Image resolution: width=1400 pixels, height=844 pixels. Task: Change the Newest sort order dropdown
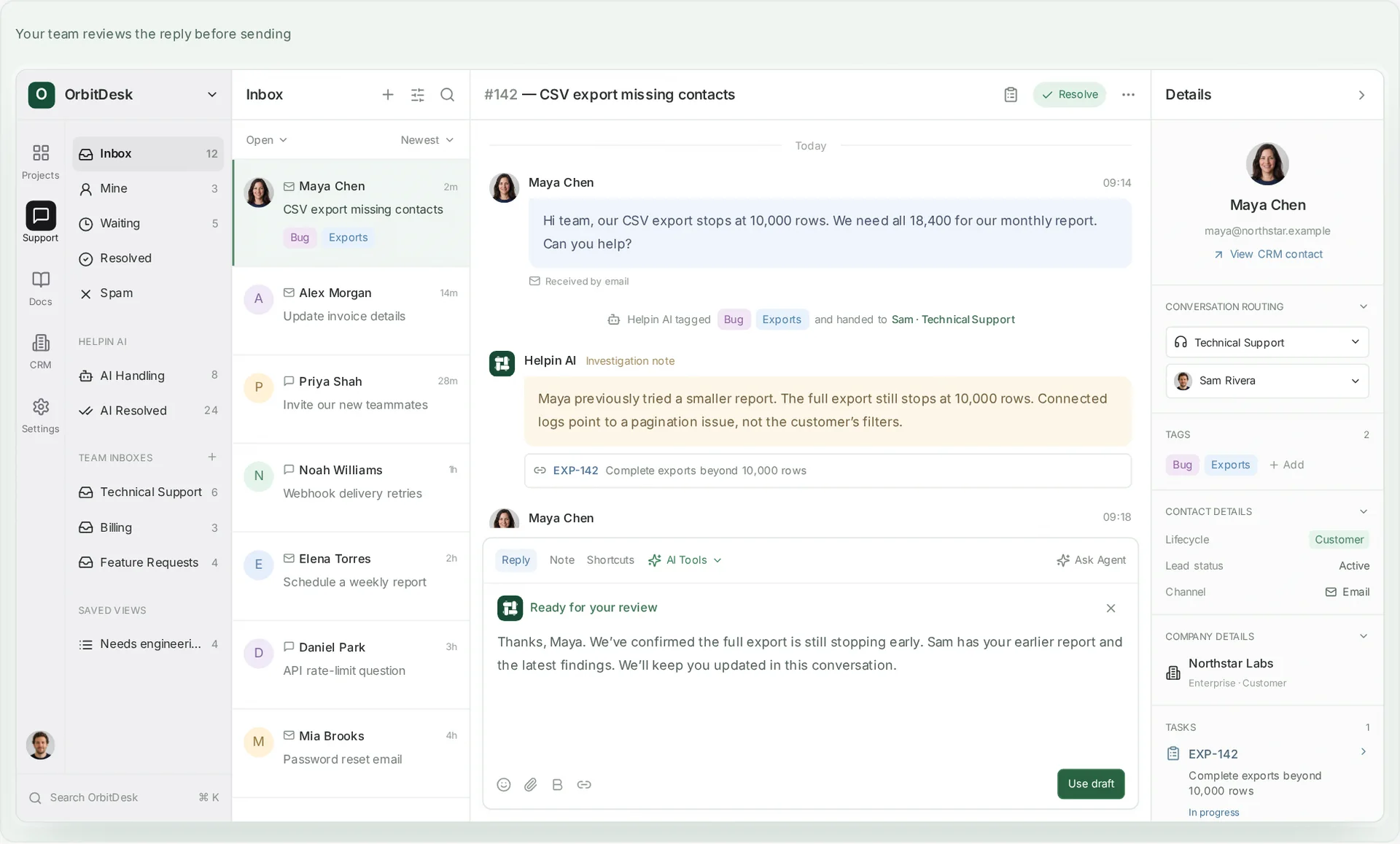pyautogui.click(x=427, y=140)
